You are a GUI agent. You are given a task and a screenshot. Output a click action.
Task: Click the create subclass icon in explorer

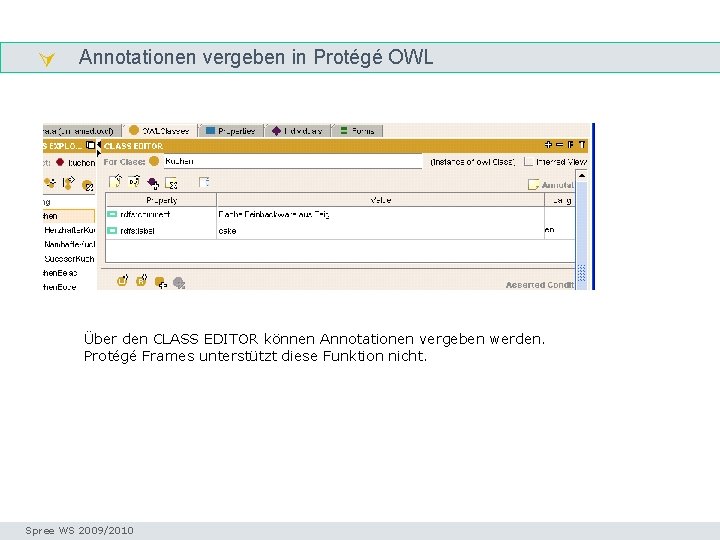point(50,183)
